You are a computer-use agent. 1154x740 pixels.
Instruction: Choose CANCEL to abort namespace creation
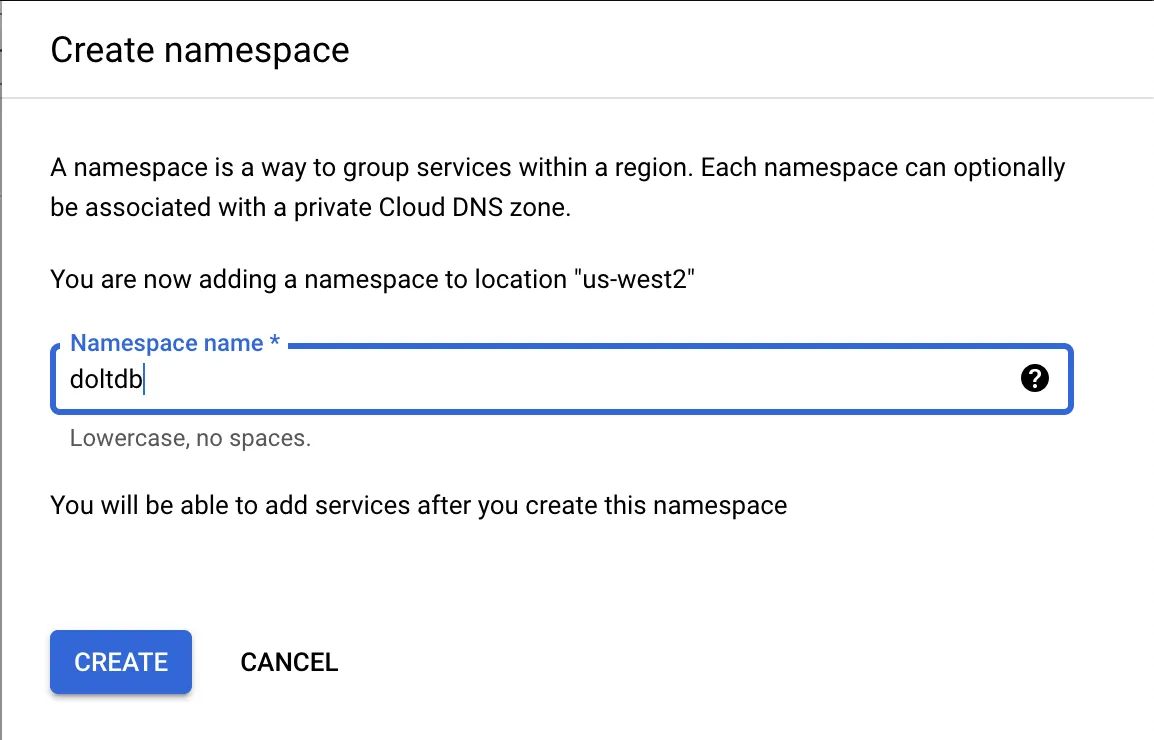pyautogui.click(x=289, y=662)
